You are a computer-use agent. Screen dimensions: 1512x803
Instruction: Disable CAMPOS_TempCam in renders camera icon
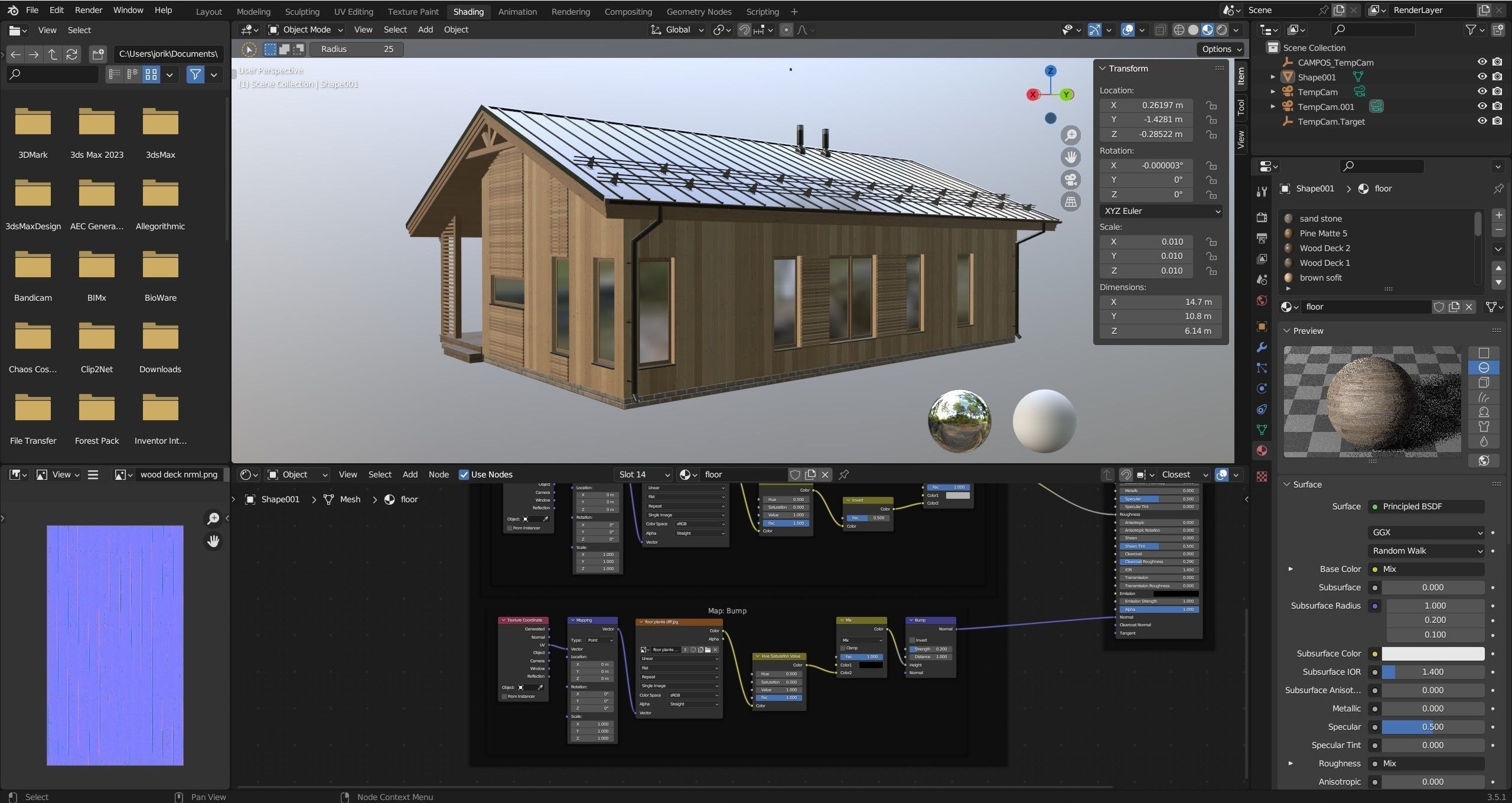pyautogui.click(x=1497, y=62)
